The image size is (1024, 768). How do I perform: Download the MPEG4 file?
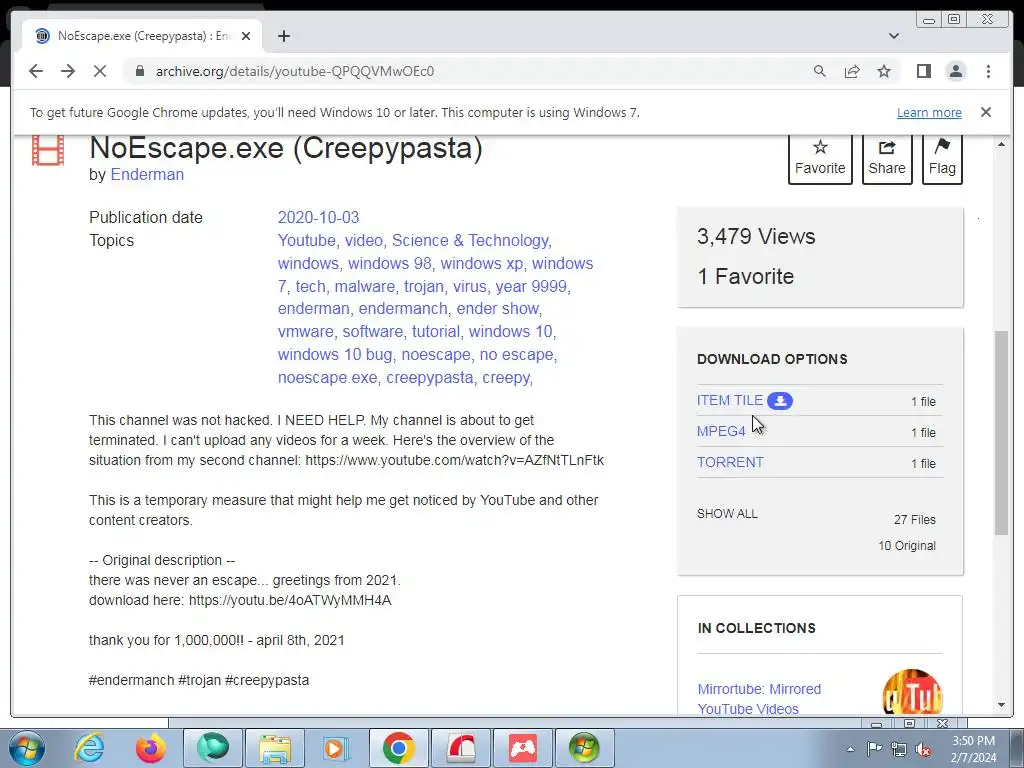click(721, 431)
